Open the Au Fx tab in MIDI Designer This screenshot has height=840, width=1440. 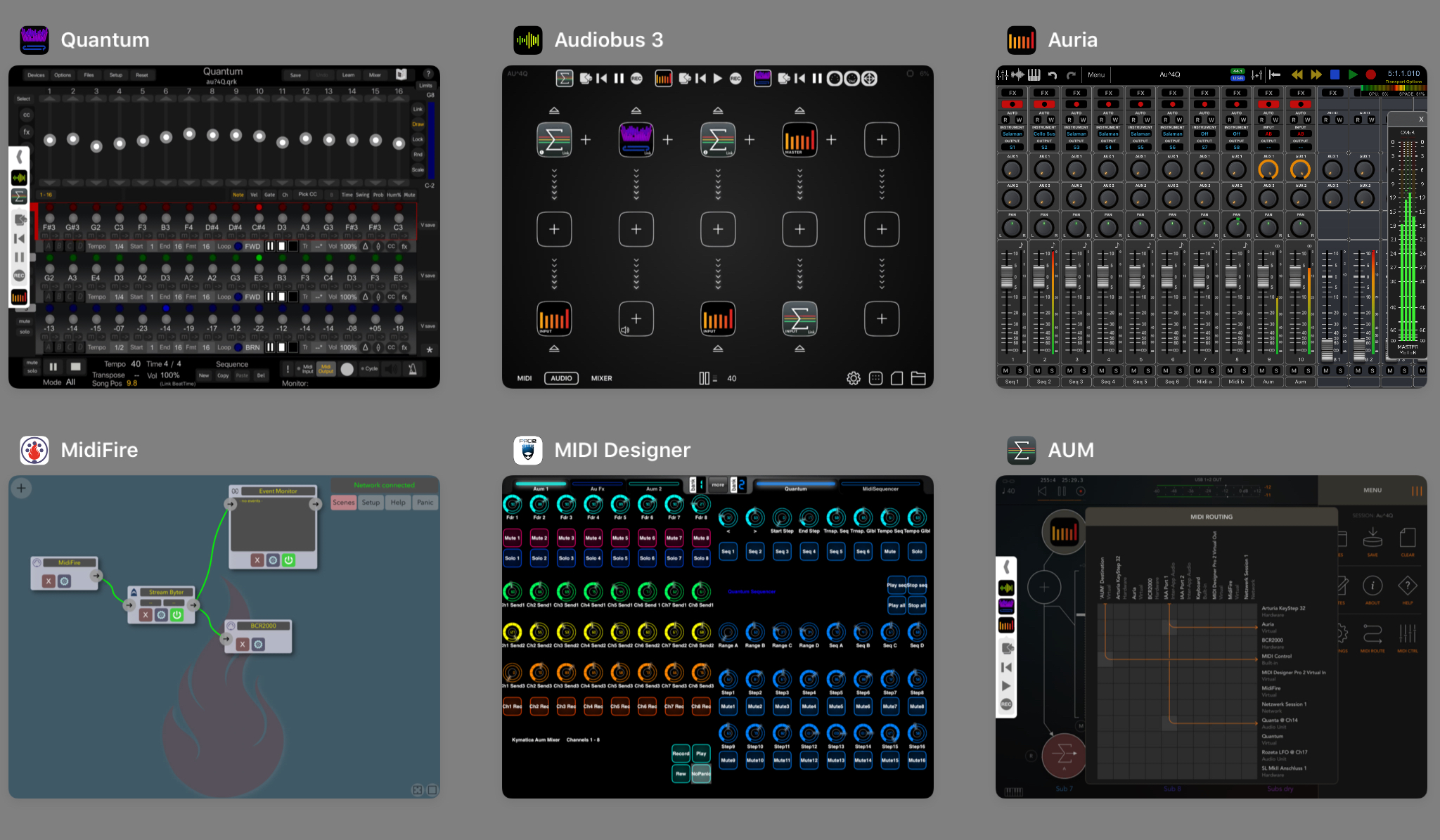click(598, 488)
